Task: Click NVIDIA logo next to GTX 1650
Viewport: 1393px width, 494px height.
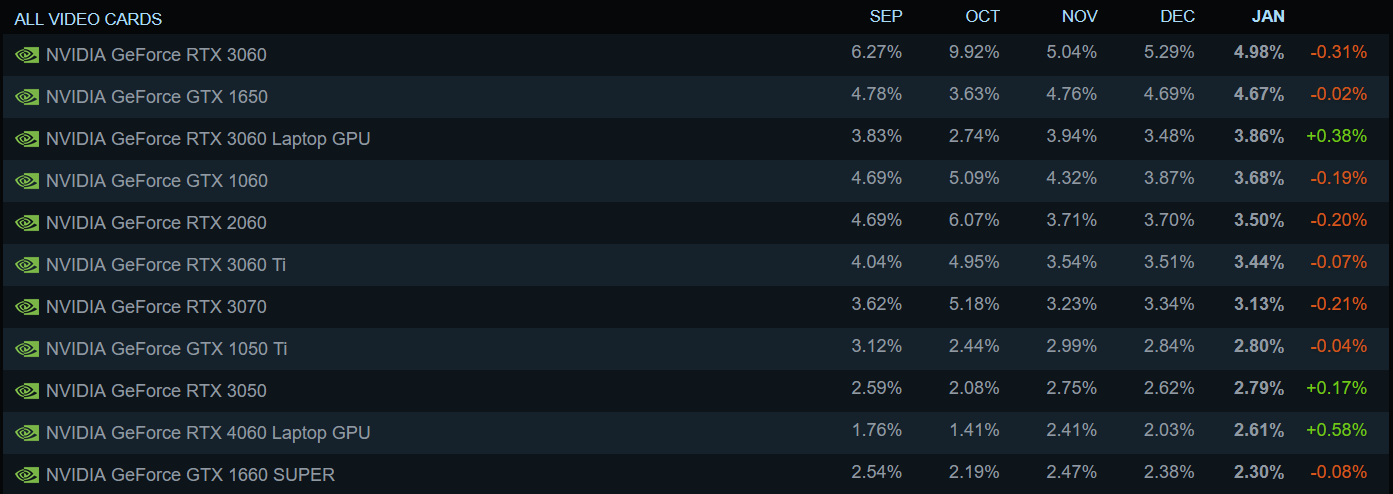Action: 27,97
